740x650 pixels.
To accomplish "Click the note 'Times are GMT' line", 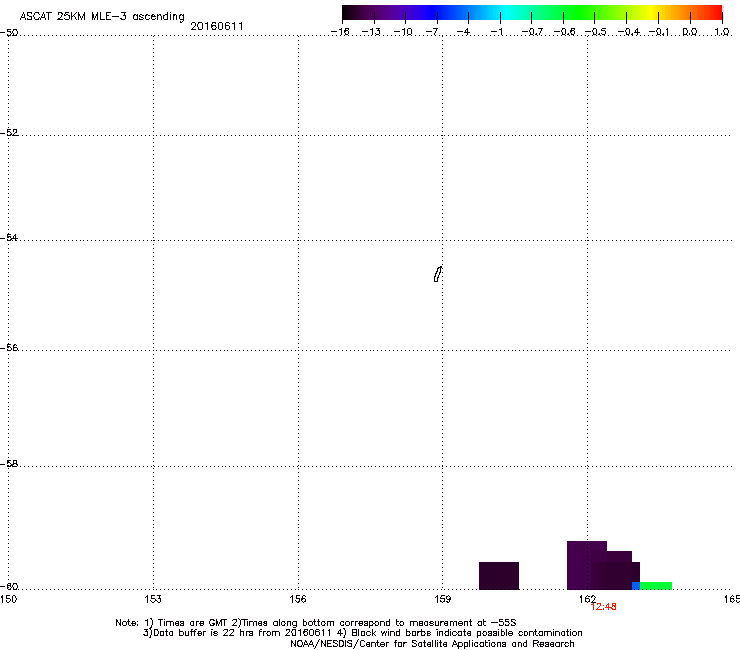I will pos(316,623).
